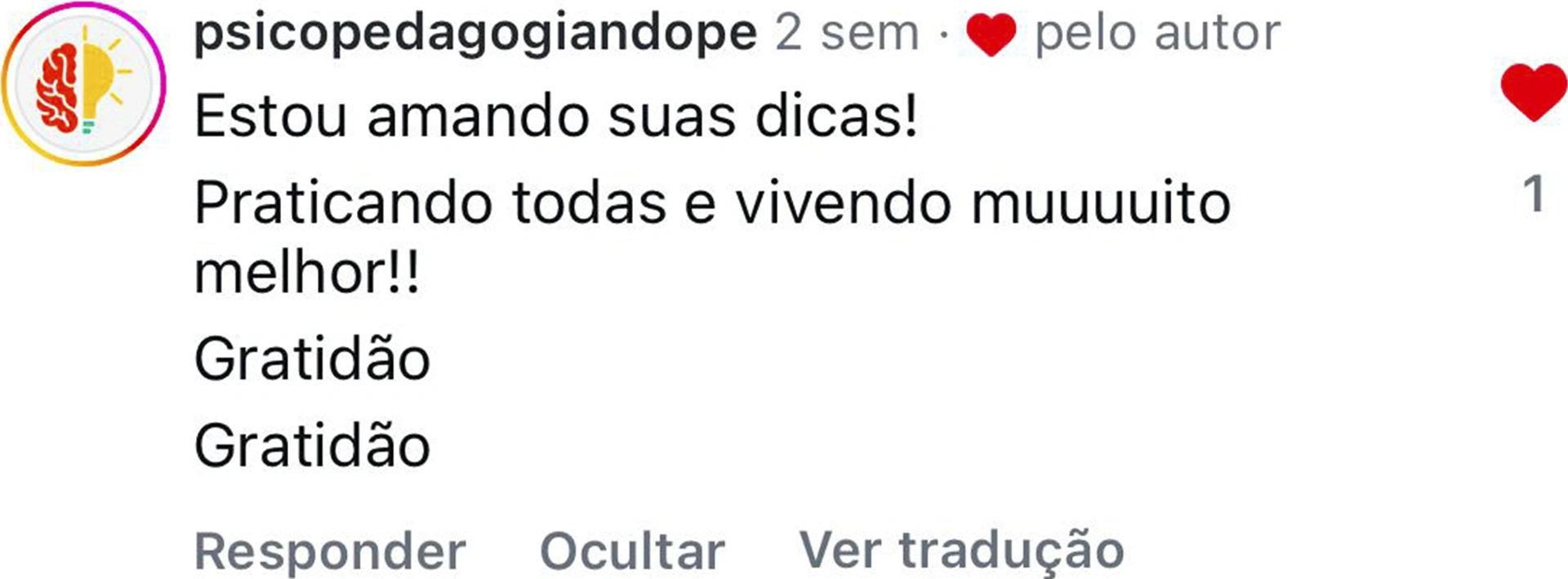The height and width of the screenshot is (579, 1568).
Task: Hide the comment with Ocultar
Action: 632,550
